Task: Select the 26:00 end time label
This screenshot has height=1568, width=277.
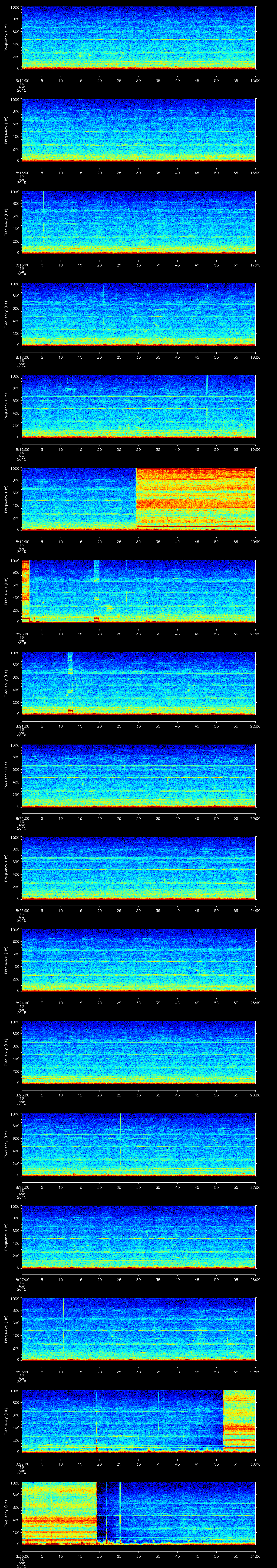Action: click(255, 1095)
